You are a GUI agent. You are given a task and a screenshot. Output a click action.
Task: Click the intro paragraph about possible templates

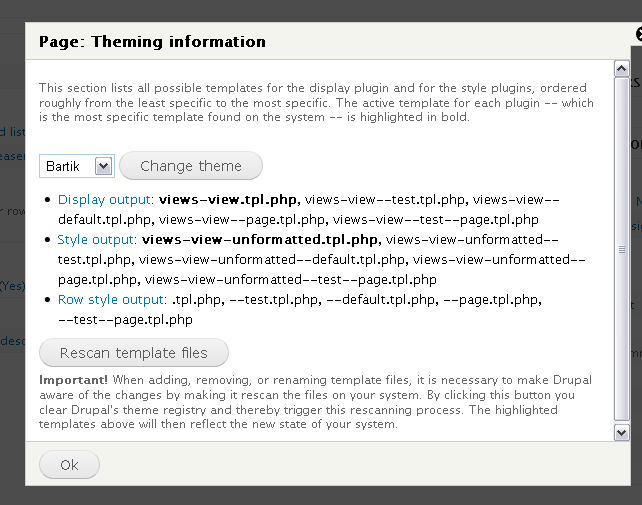315,103
